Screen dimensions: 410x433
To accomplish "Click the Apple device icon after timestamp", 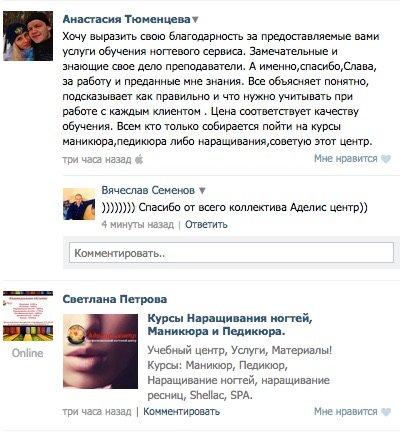I will (x=139, y=160).
